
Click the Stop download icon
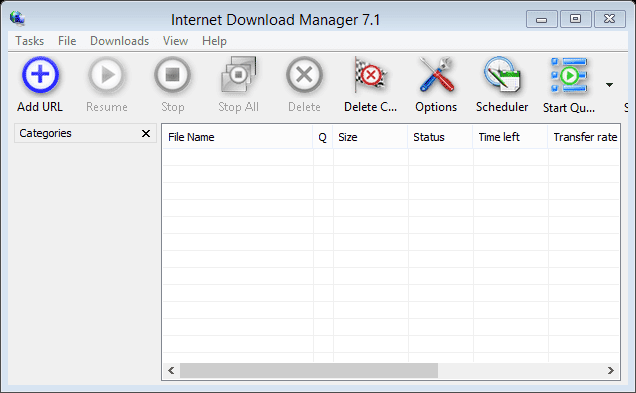click(172, 75)
